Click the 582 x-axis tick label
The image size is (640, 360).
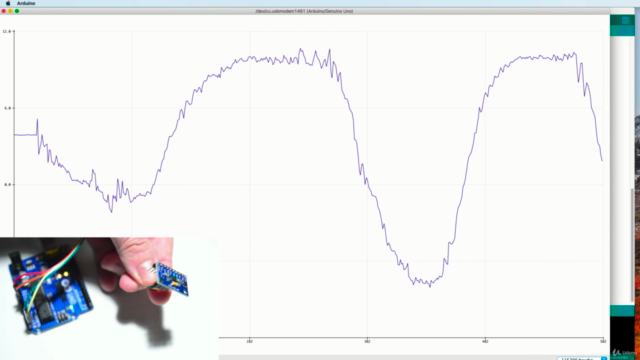pyautogui.click(x=603, y=341)
